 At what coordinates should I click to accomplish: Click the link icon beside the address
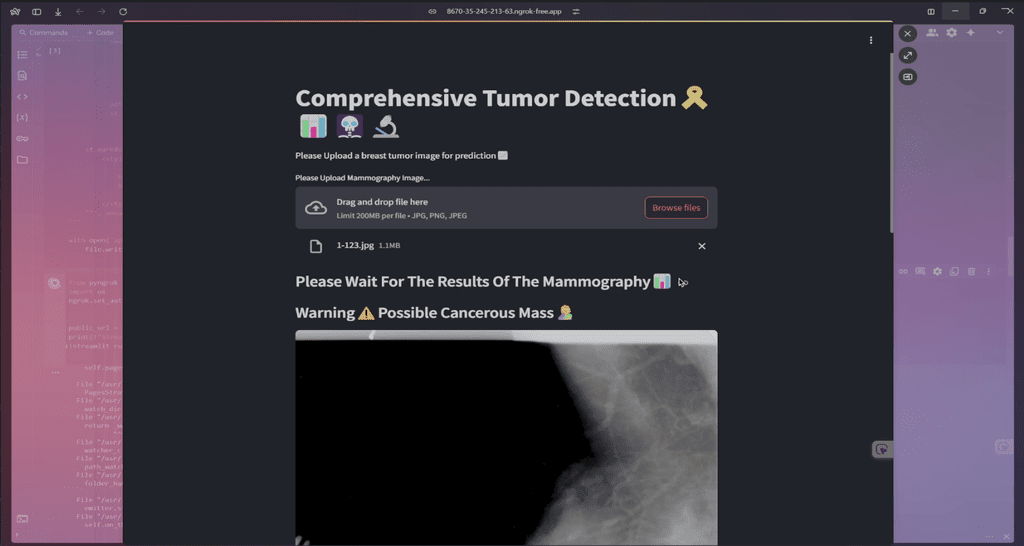(x=432, y=12)
